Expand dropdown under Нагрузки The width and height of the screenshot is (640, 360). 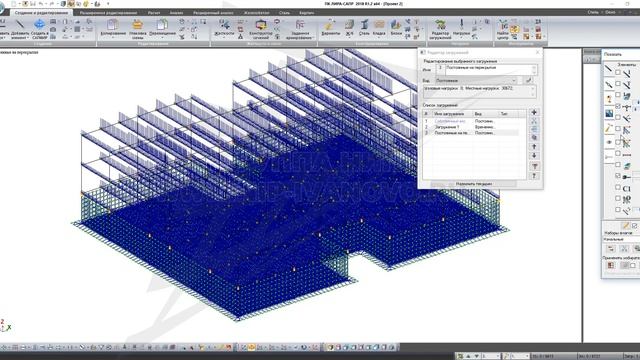point(462,38)
